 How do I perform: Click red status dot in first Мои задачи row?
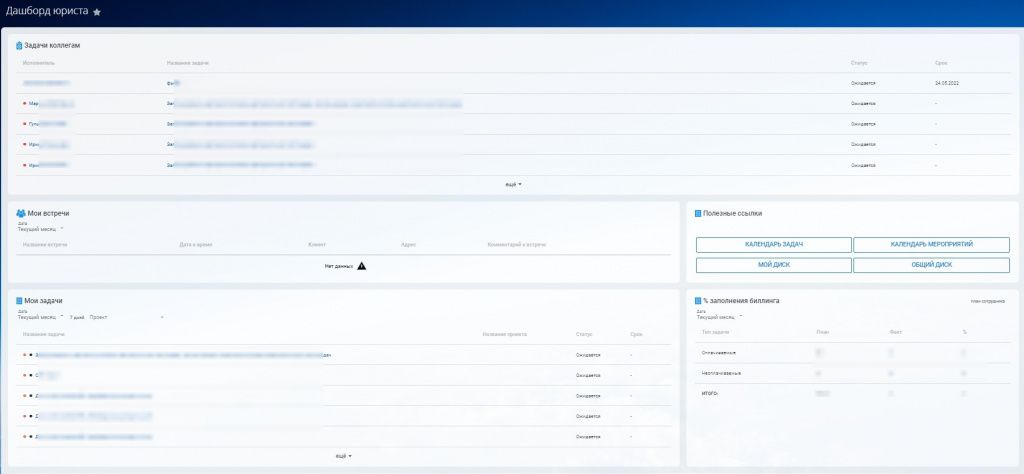point(24,355)
